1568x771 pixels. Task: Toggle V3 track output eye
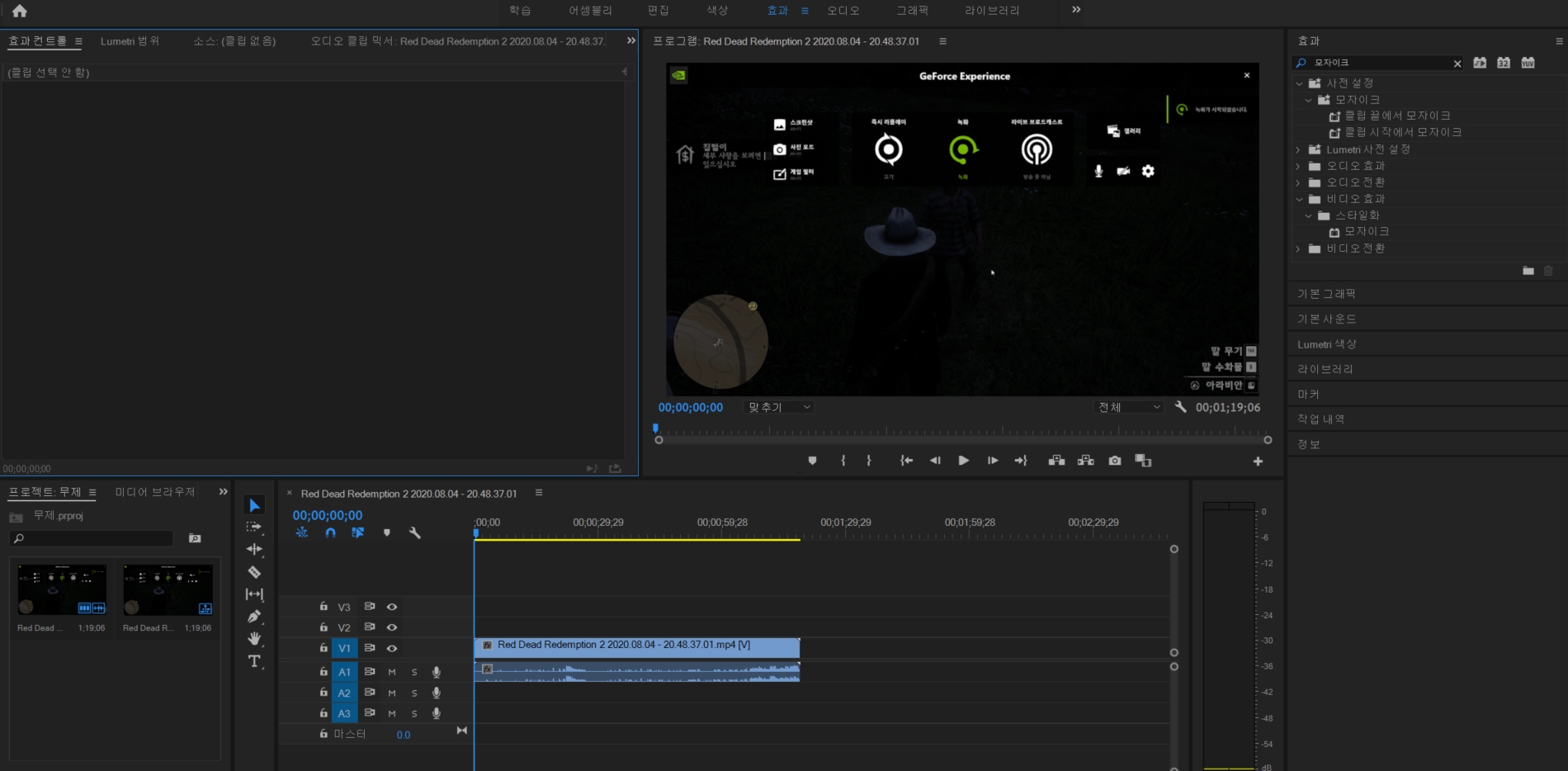click(x=392, y=607)
